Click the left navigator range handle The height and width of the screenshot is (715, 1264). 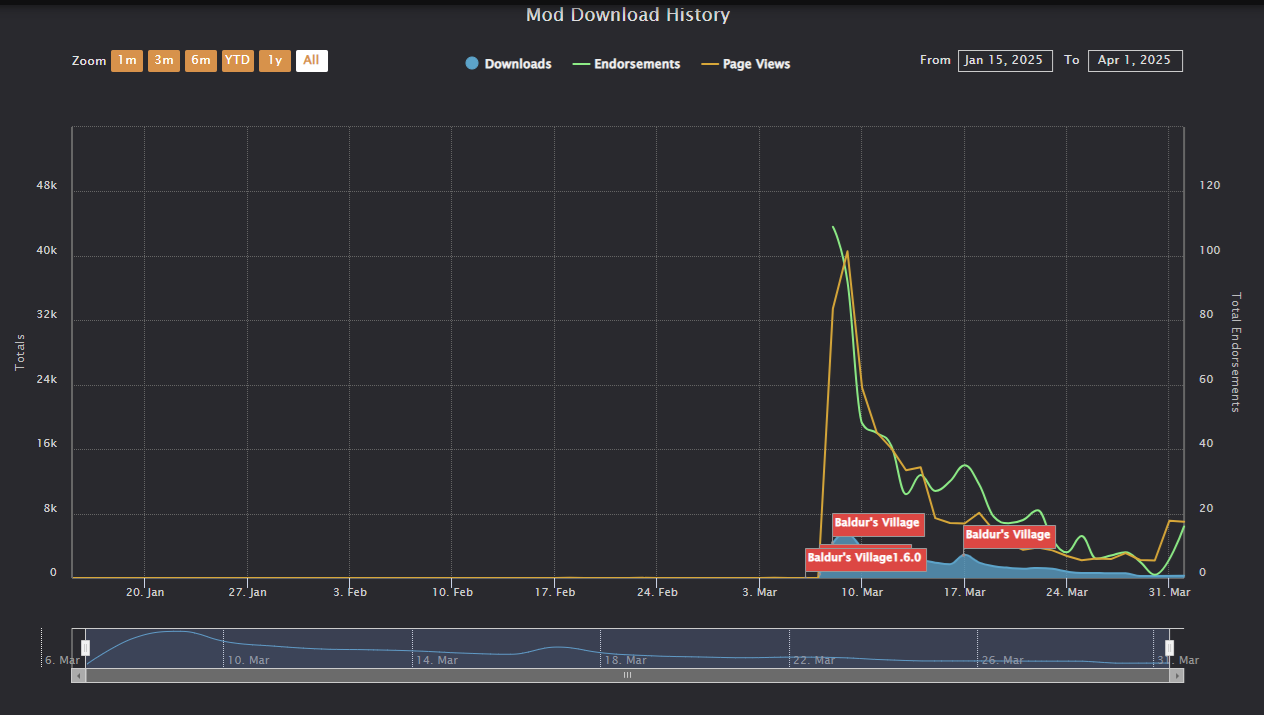click(85, 648)
